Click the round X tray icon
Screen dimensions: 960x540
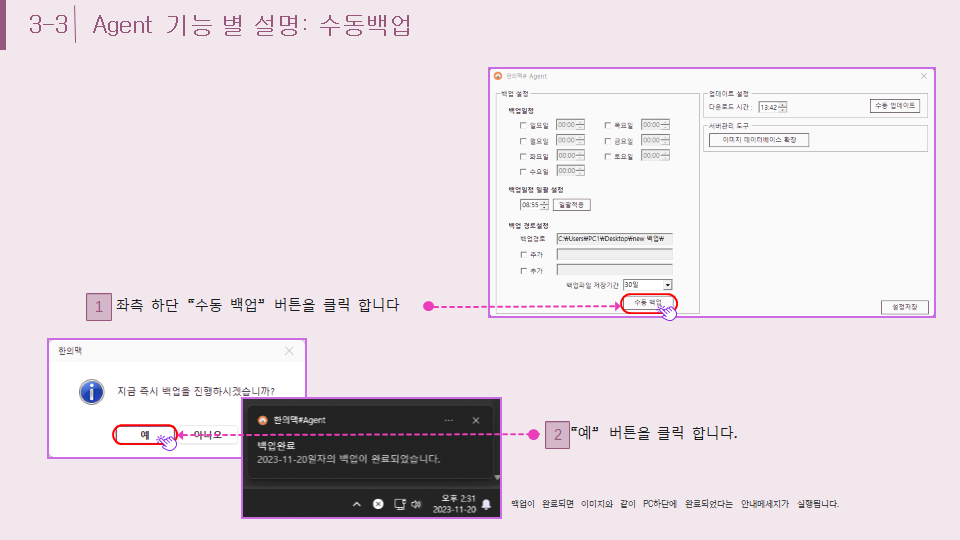point(378,504)
